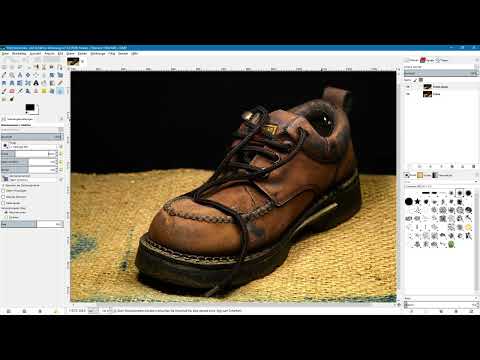This screenshot has width=480, height=360.
Task: Click the lower layer arrow button
Action: 441,166
